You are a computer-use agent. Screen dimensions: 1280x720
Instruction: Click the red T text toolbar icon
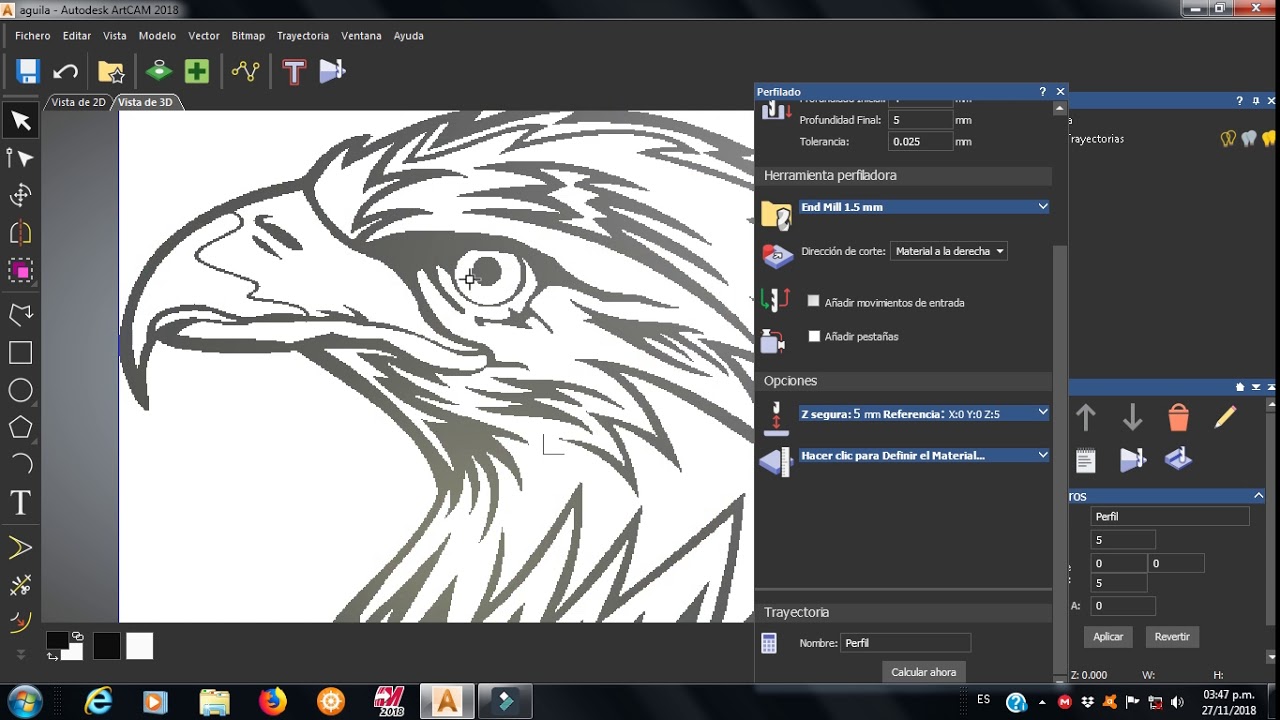294,71
